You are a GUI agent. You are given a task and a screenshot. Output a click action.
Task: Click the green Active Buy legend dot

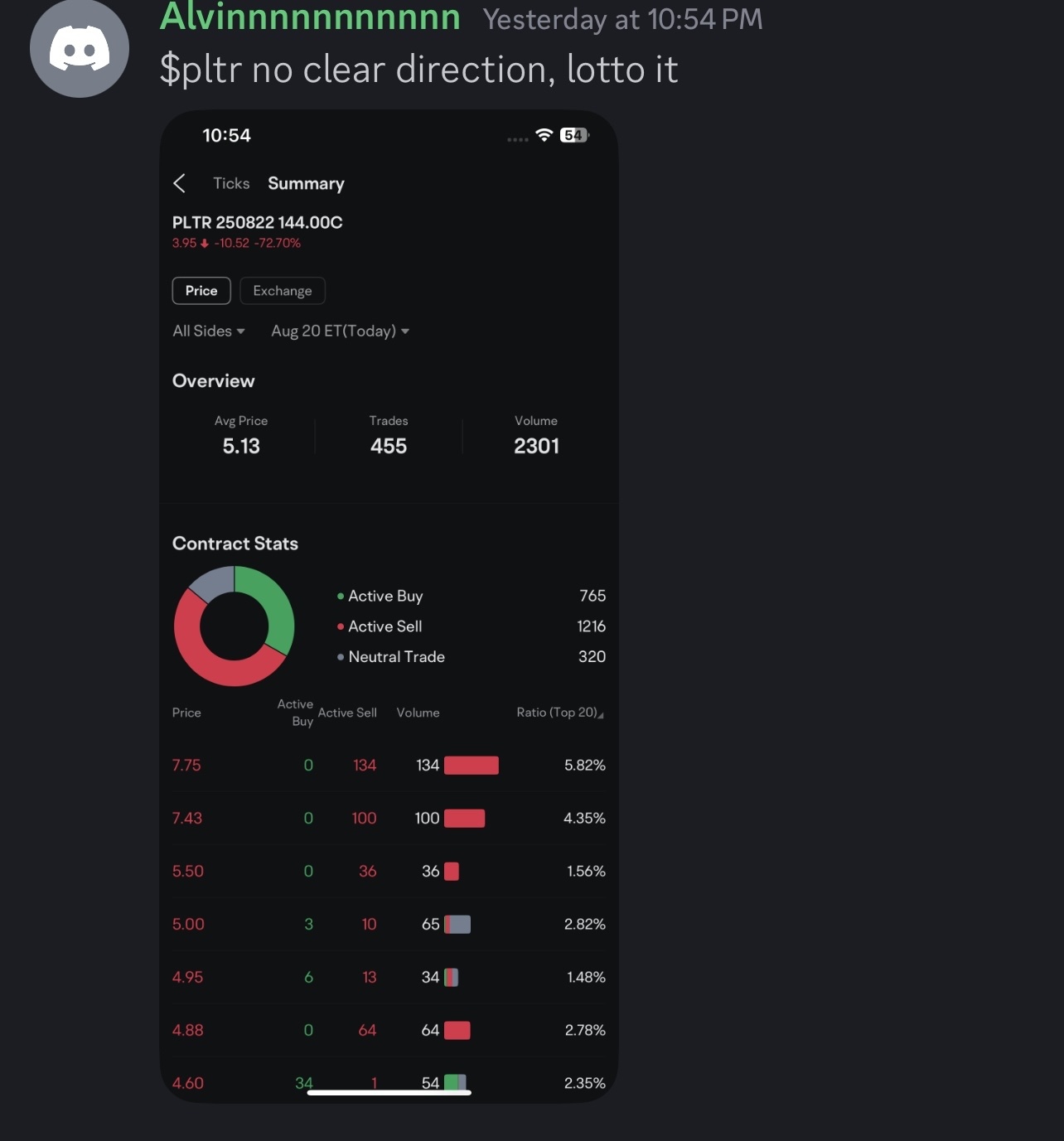tap(341, 596)
